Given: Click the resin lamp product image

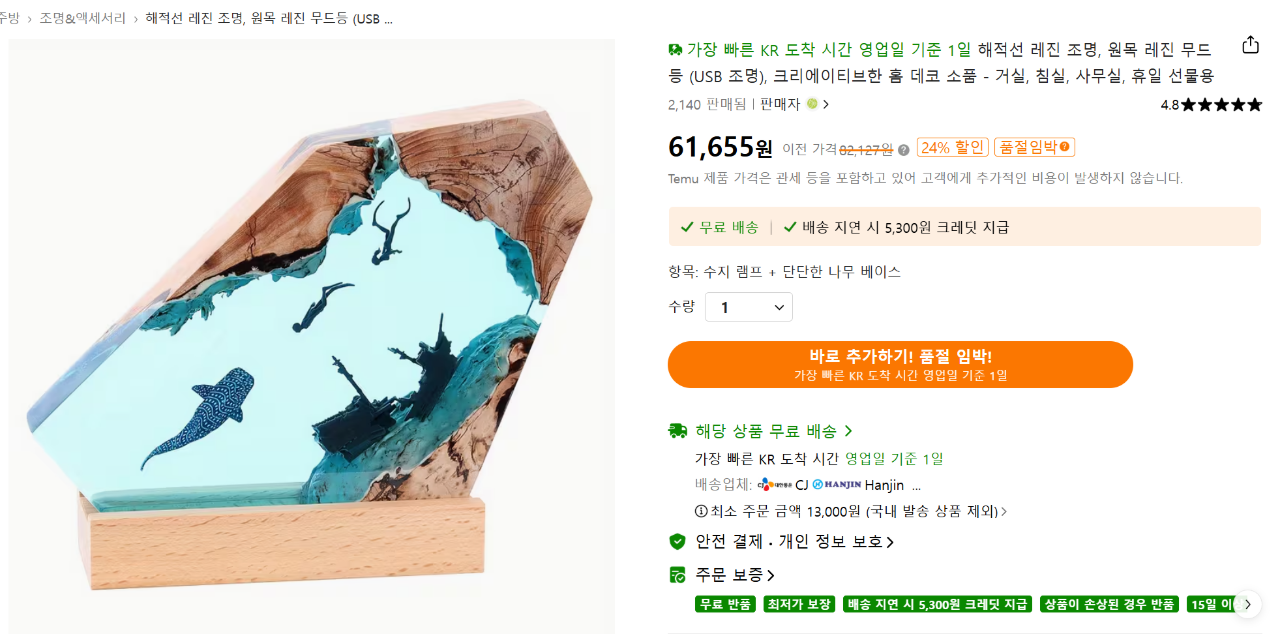Looking at the screenshot, I should click(x=312, y=335).
